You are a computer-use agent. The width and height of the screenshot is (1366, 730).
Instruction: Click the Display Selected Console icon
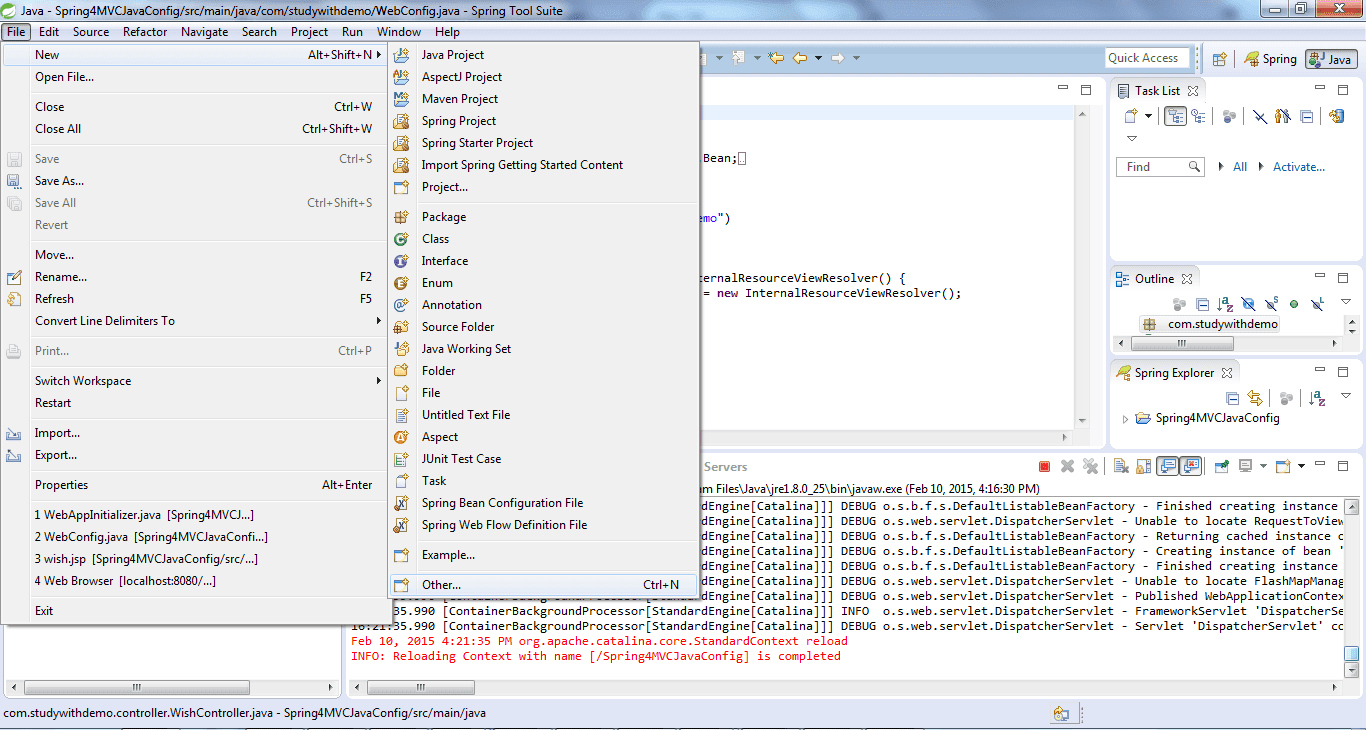[x=1245, y=466]
